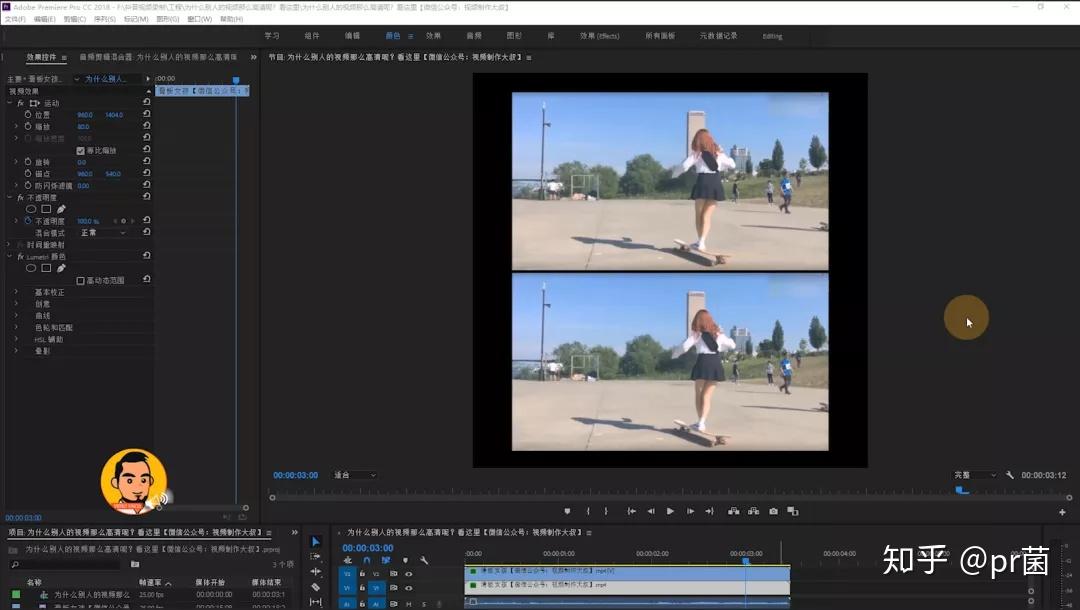Open the 混合模式 blend mode dropdown
Image resolution: width=1080 pixels, height=610 pixels.
pyautogui.click(x=103, y=233)
